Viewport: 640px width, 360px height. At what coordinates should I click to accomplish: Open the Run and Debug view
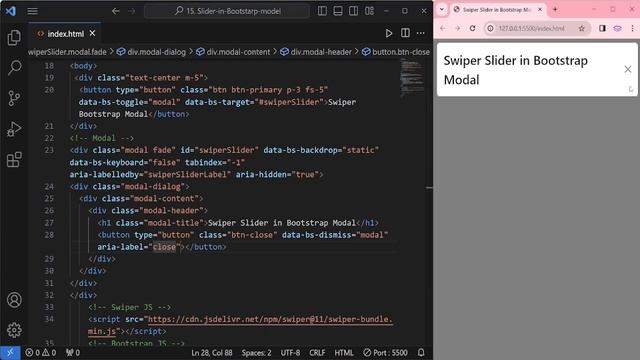point(14,129)
